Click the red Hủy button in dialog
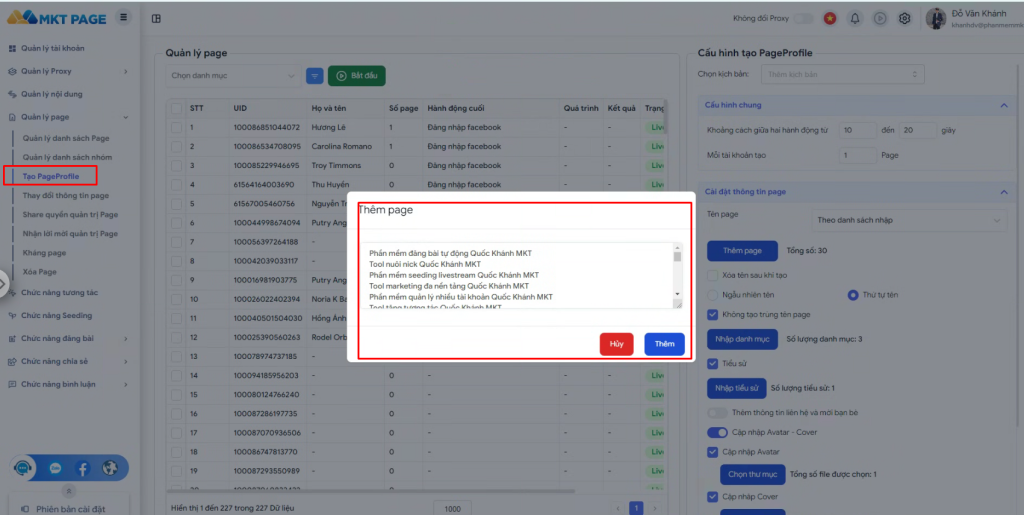This screenshot has width=1024, height=515. point(616,344)
